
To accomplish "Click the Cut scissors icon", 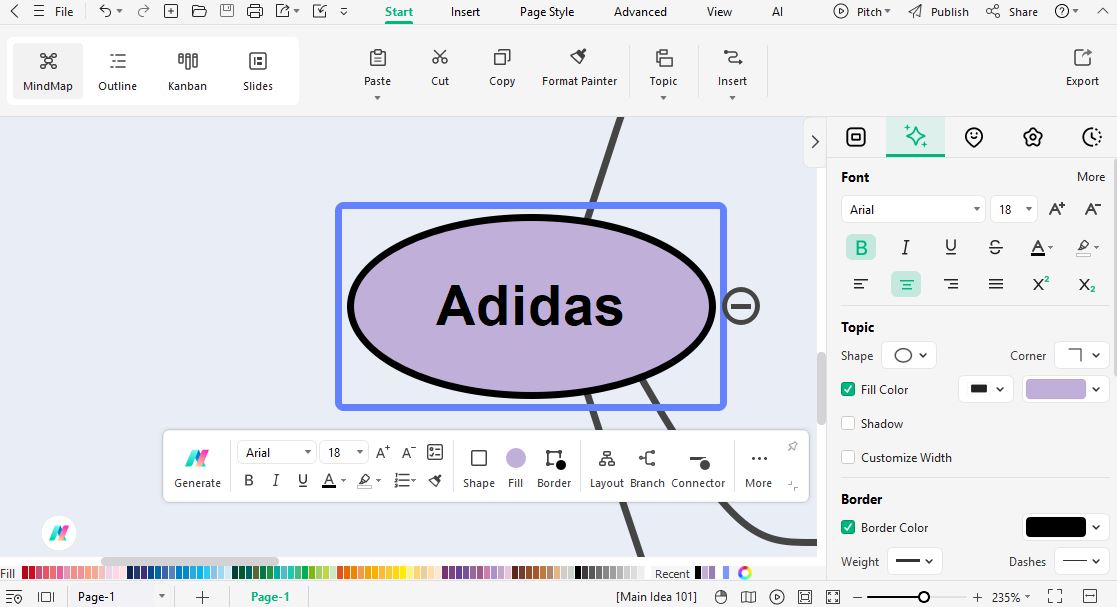I will (x=440, y=57).
